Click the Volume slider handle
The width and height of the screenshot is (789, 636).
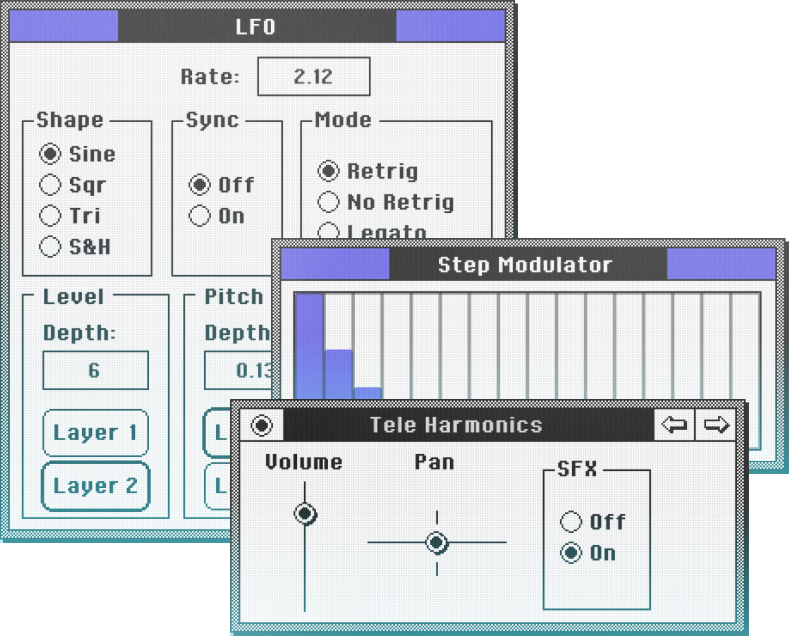tap(305, 514)
